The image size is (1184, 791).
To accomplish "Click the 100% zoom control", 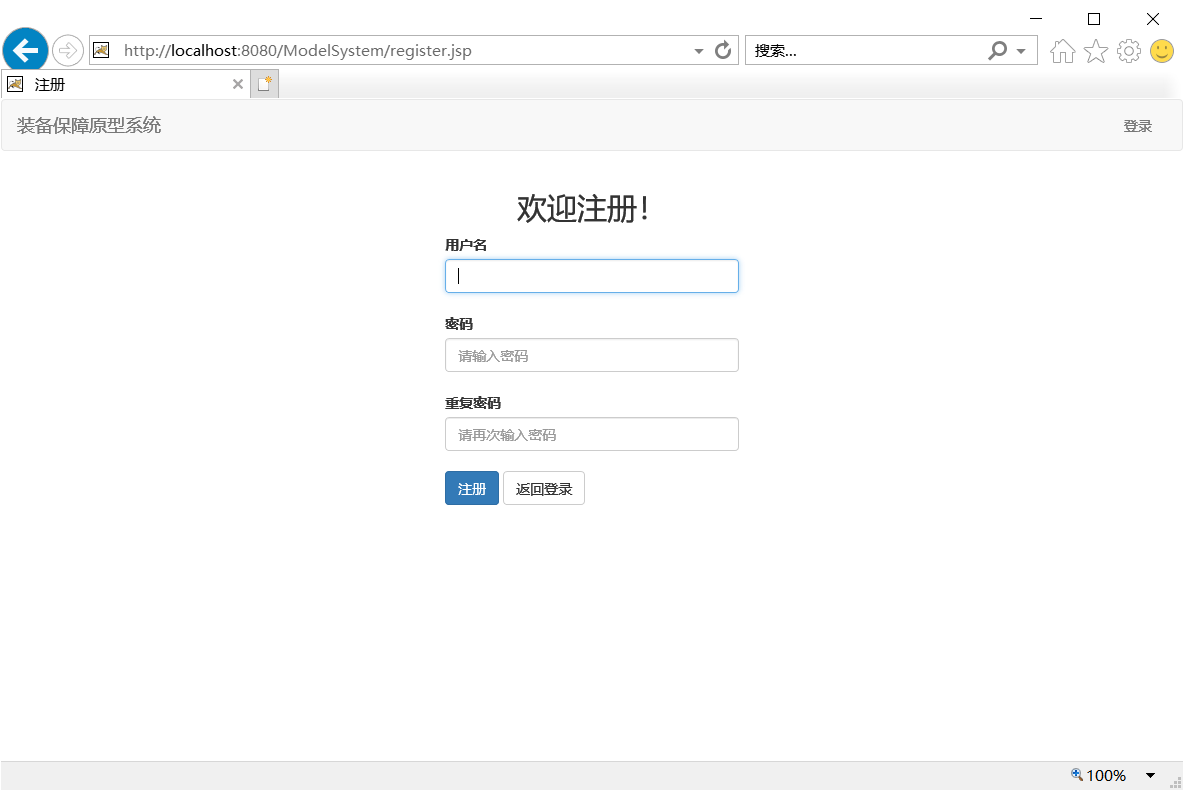I will (x=1105, y=774).
